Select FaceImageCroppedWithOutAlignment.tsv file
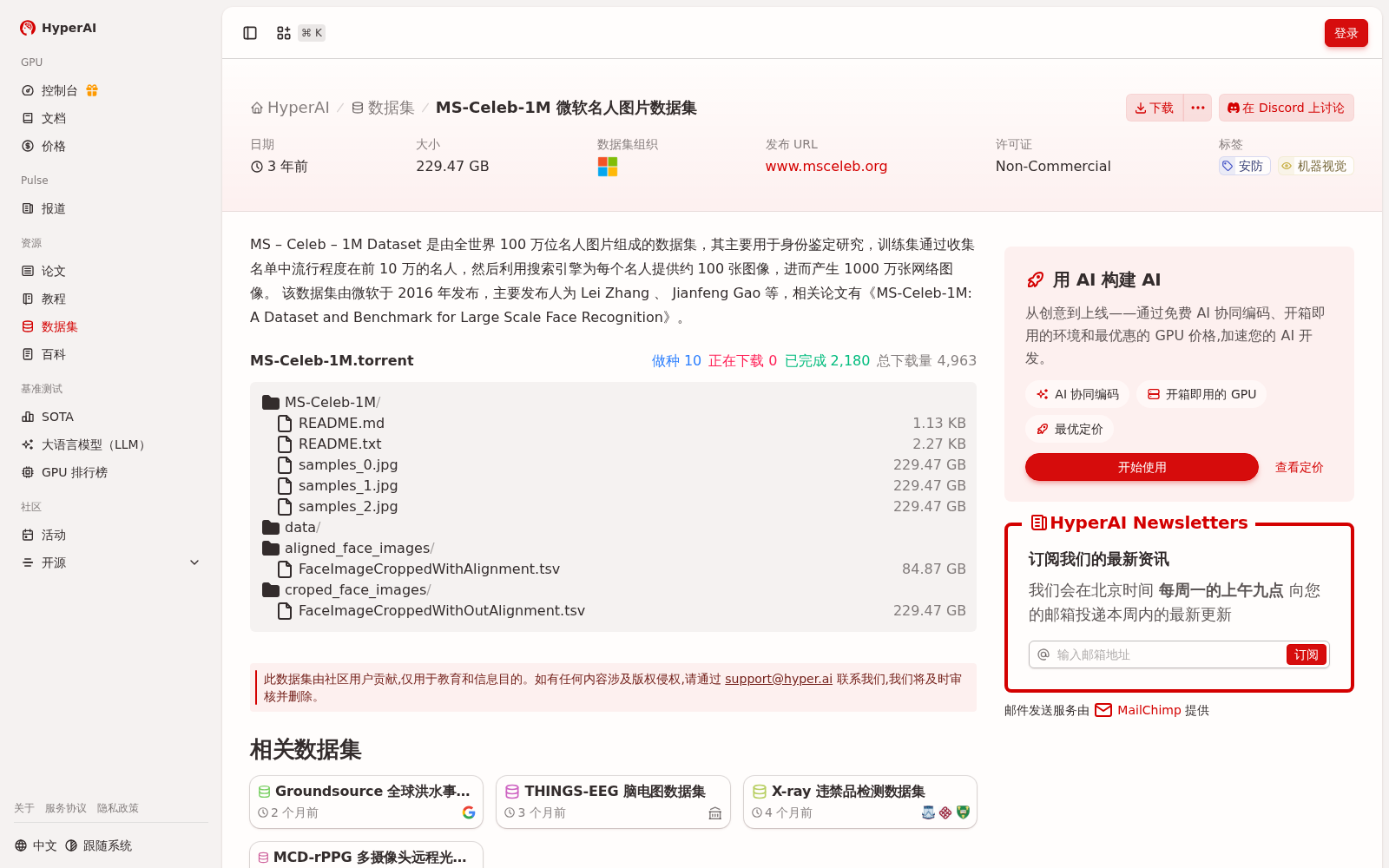1389x868 pixels. click(x=613, y=610)
